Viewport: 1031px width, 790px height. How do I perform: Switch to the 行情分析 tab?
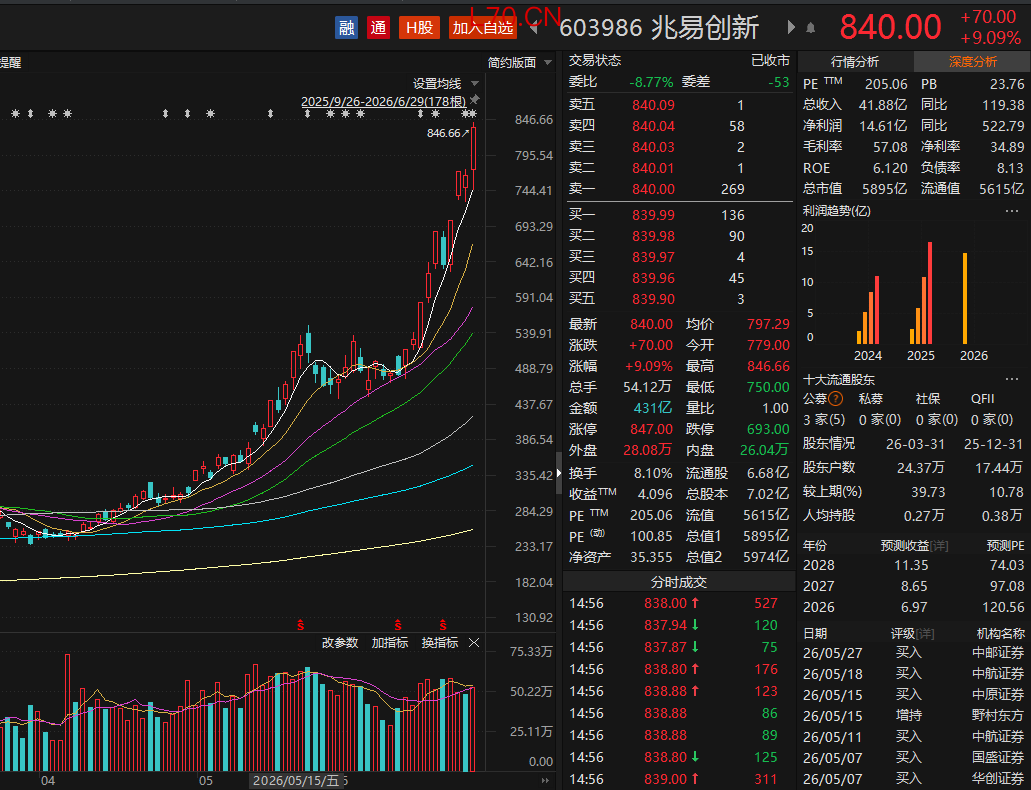855,62
